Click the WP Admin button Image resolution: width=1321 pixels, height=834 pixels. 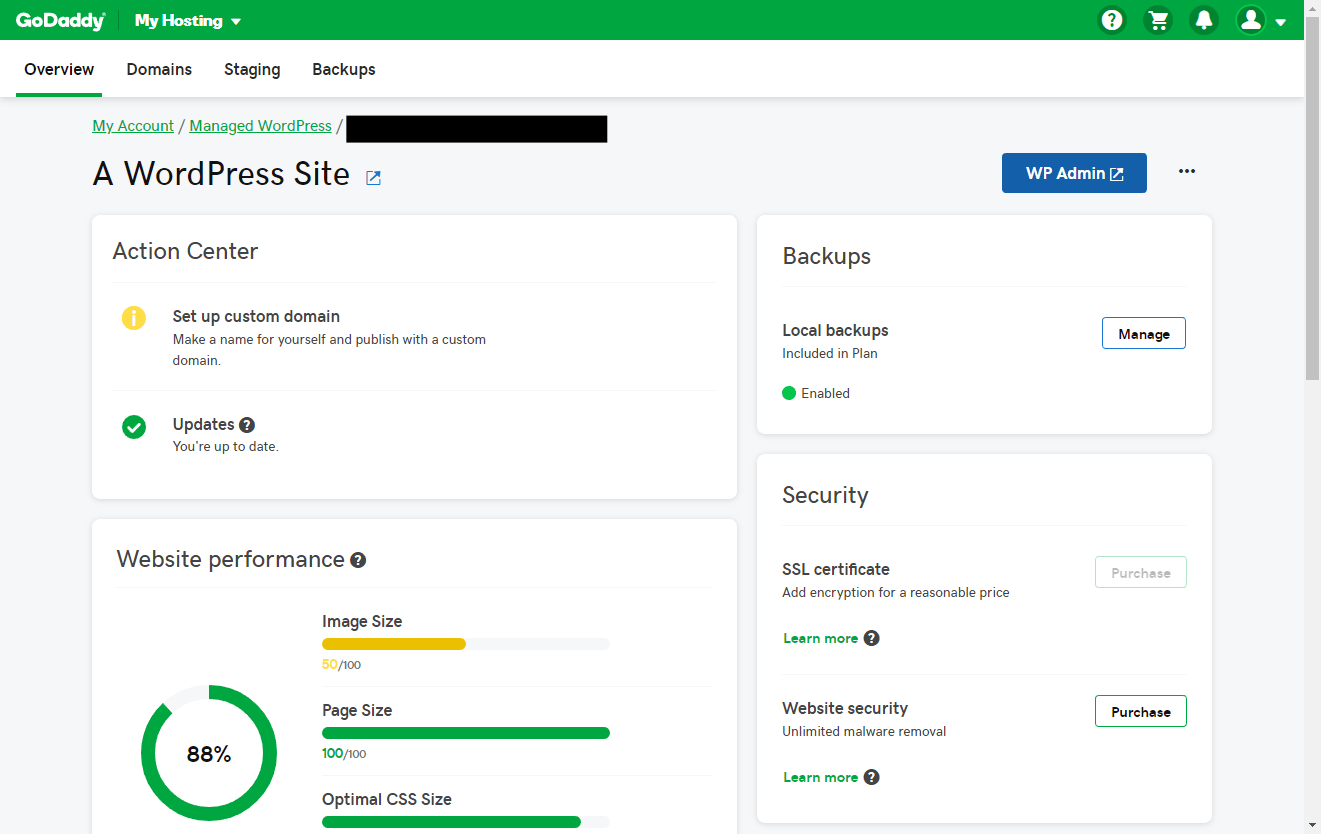click(1074, 172)
